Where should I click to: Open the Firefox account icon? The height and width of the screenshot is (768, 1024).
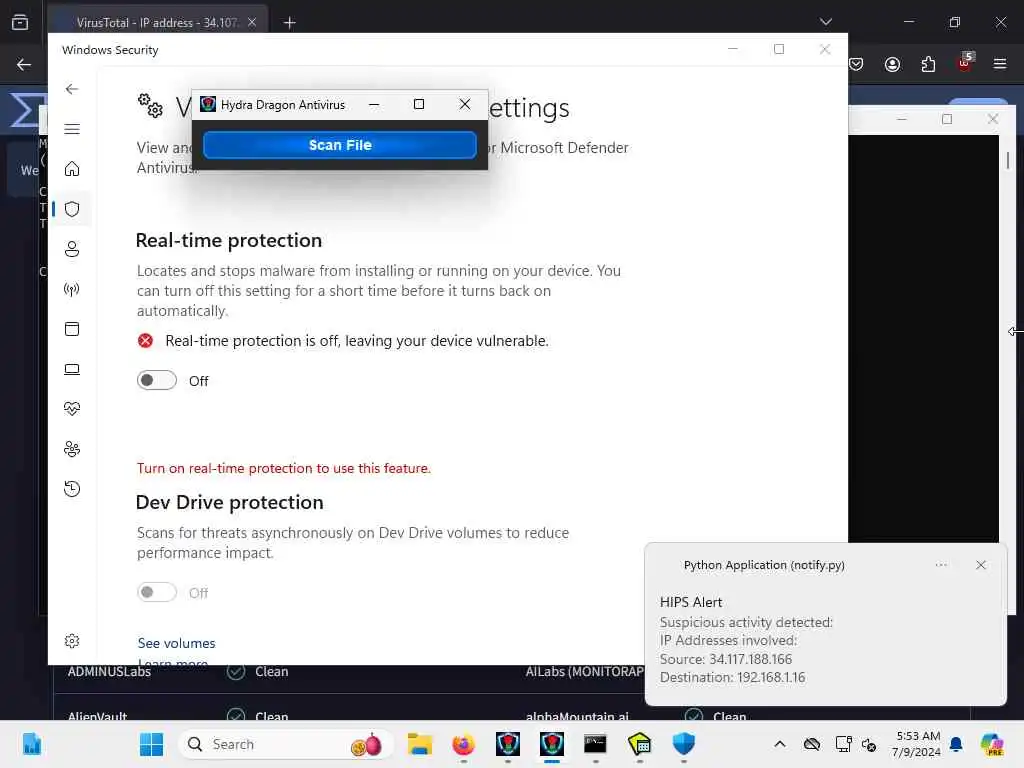pos(892,64)
